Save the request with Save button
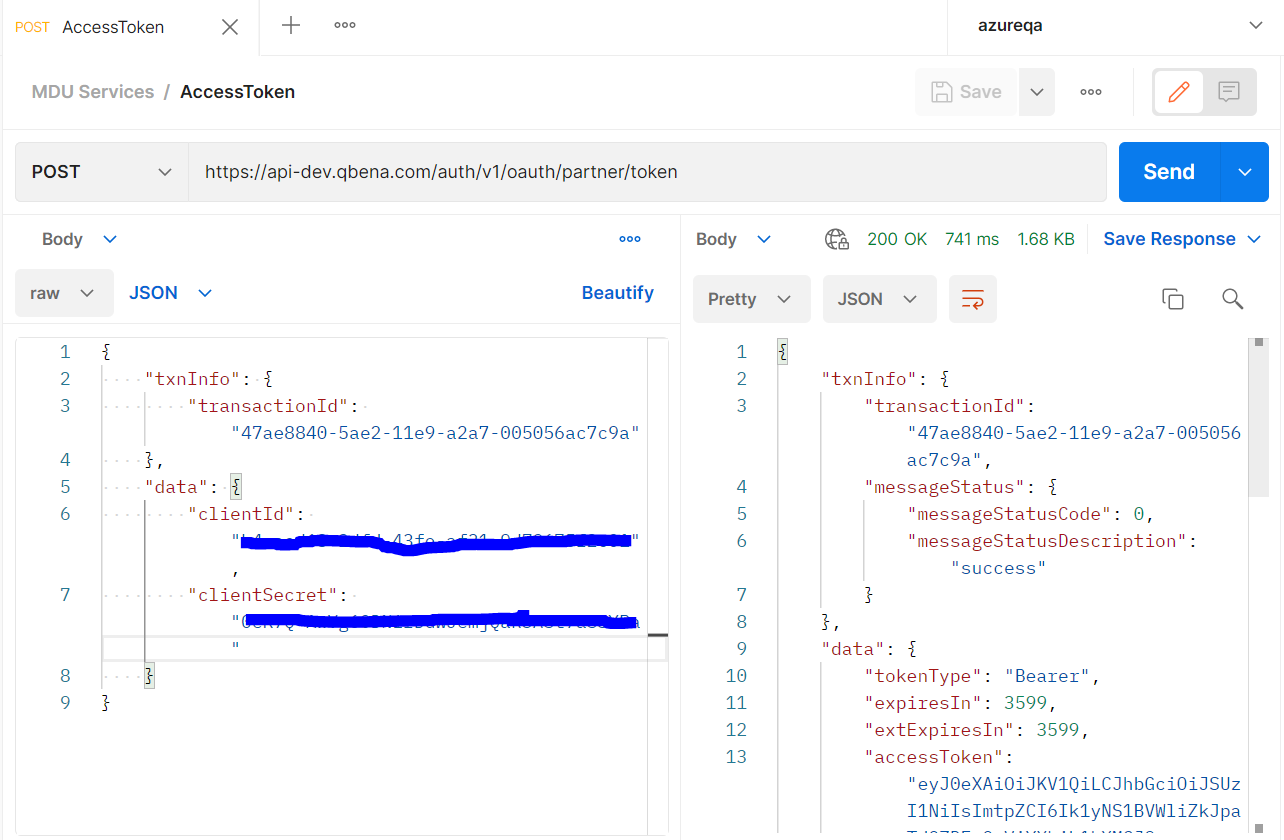1284x840 pixels. 967,92
